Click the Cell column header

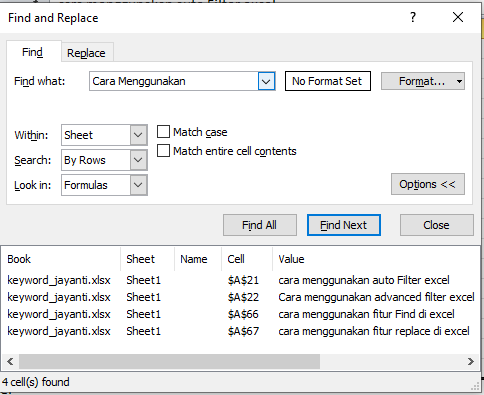tap(247, 259)
